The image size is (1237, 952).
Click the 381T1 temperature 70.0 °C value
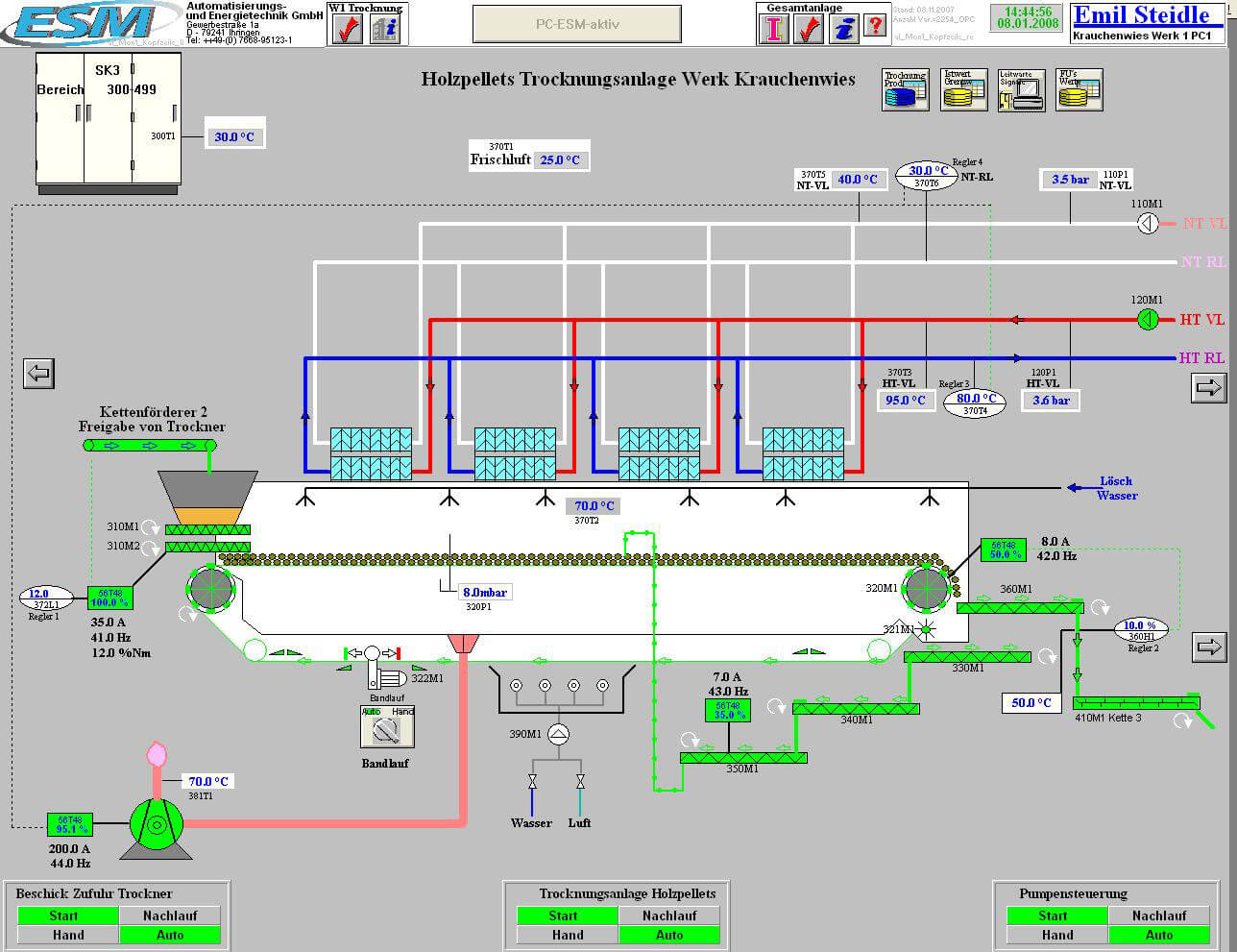(207, 782)
